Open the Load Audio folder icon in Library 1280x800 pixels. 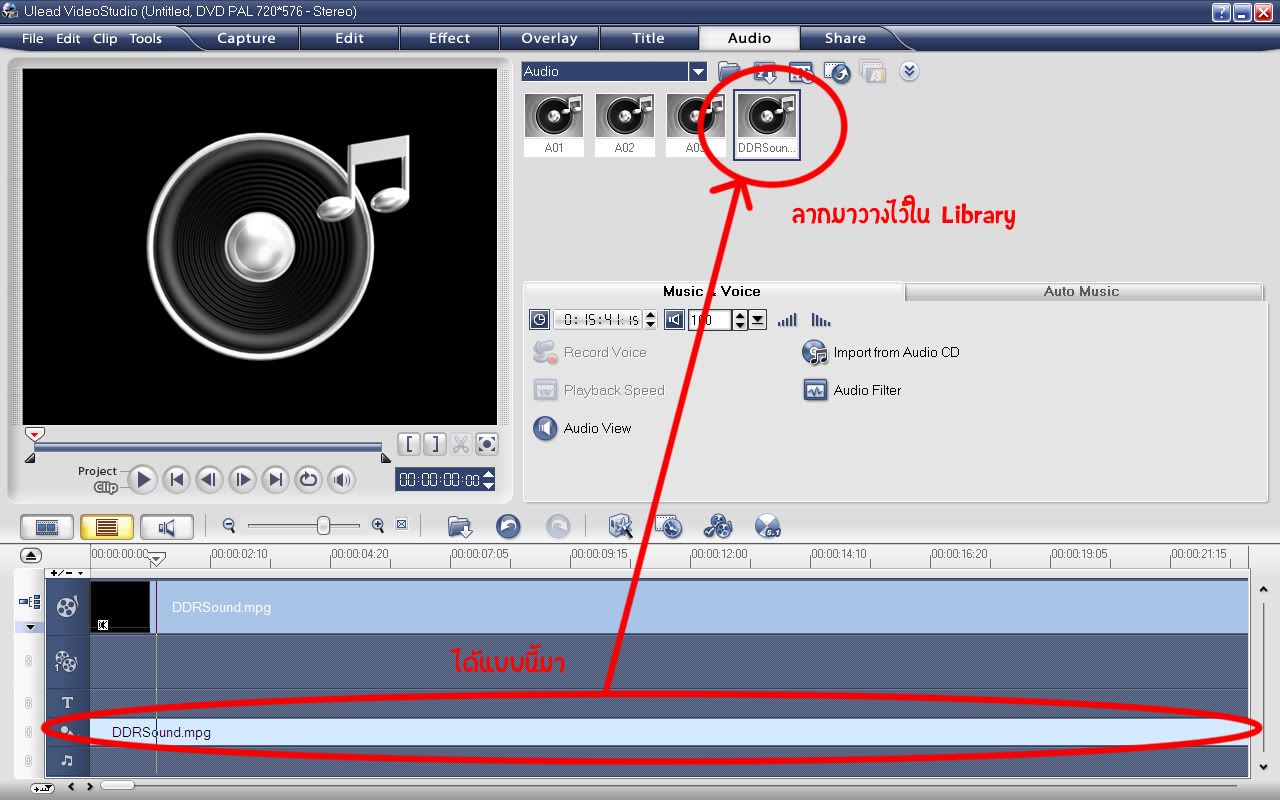coord(729,72)
